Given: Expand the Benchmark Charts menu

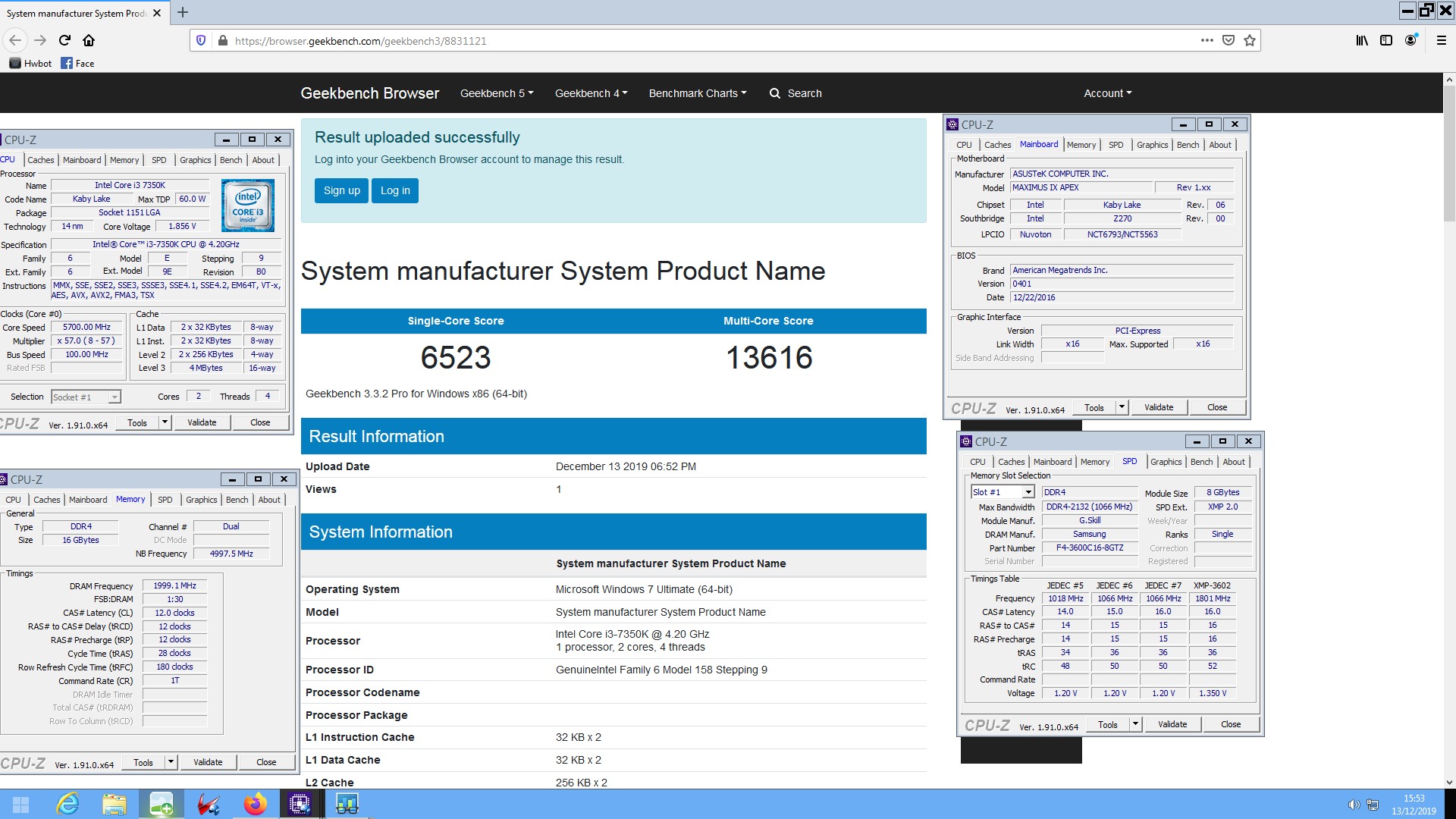Looking at the screenshot, I should (x=698, y=93).
